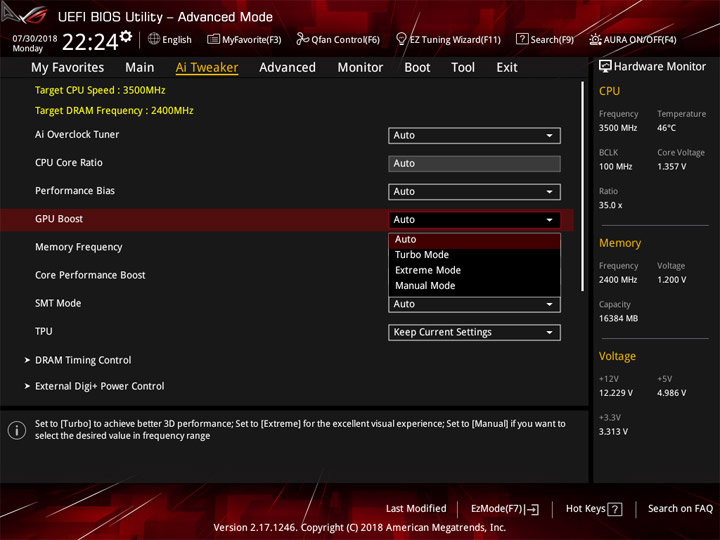720x540 pixels.
Task: Switch to EzMode(F7)
Action: tap(505, 509)
